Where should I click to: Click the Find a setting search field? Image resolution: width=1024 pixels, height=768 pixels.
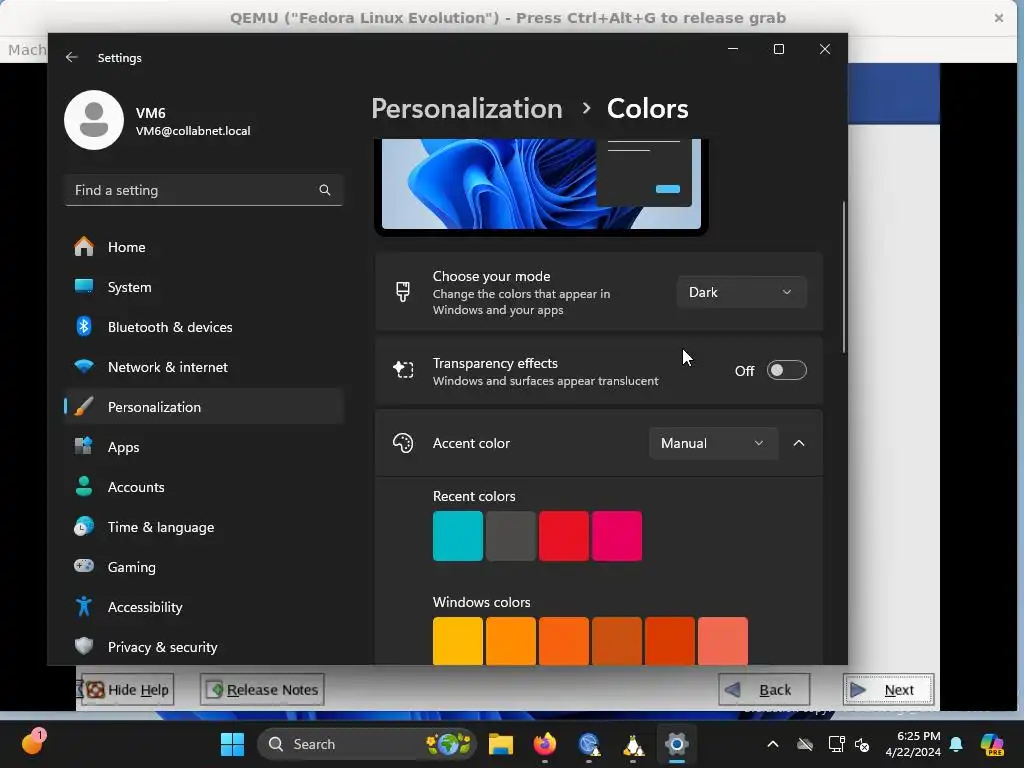[x=204, y=190]
